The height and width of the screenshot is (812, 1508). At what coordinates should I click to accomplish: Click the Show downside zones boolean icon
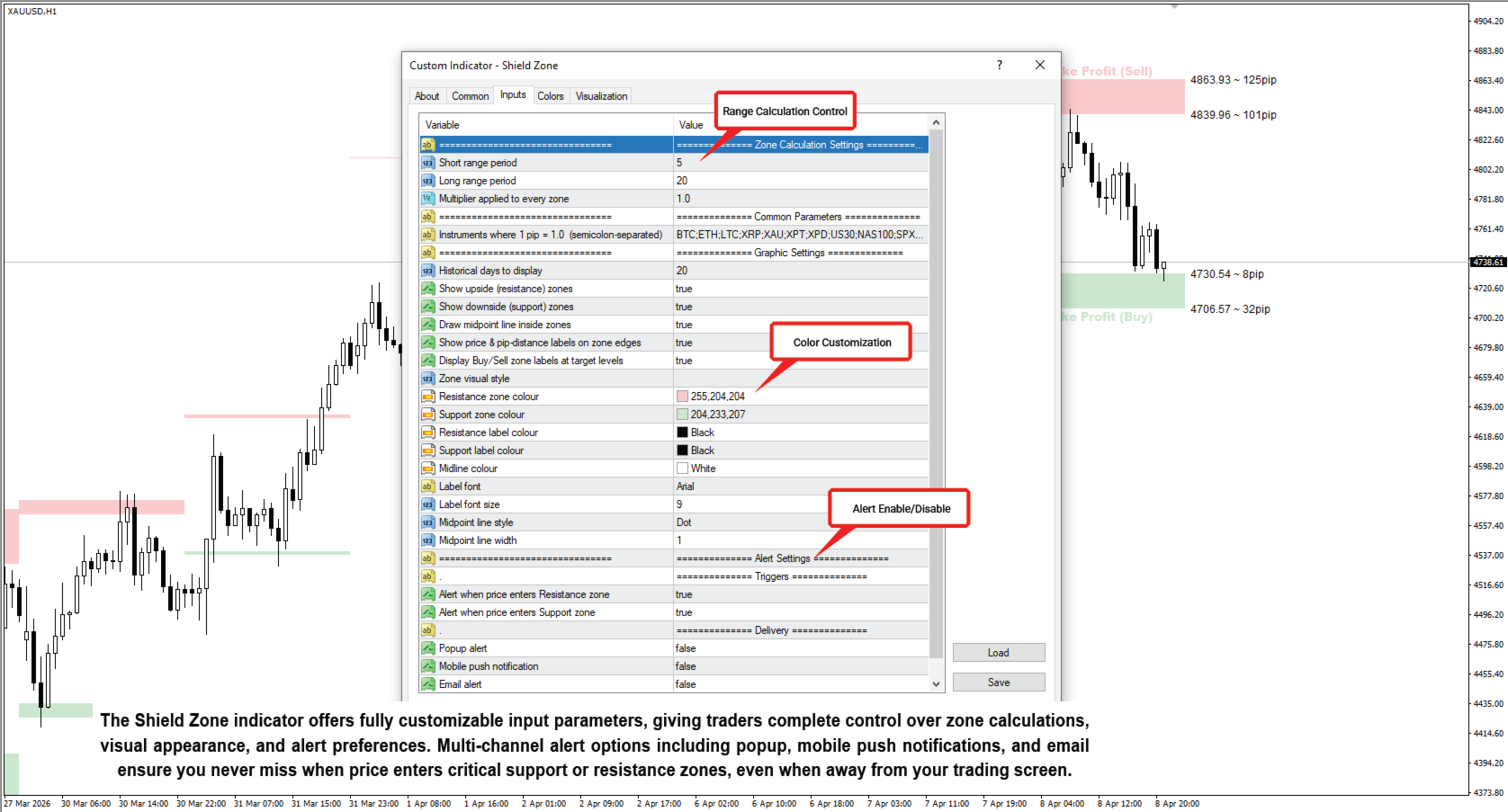click(x=428, y=307)
